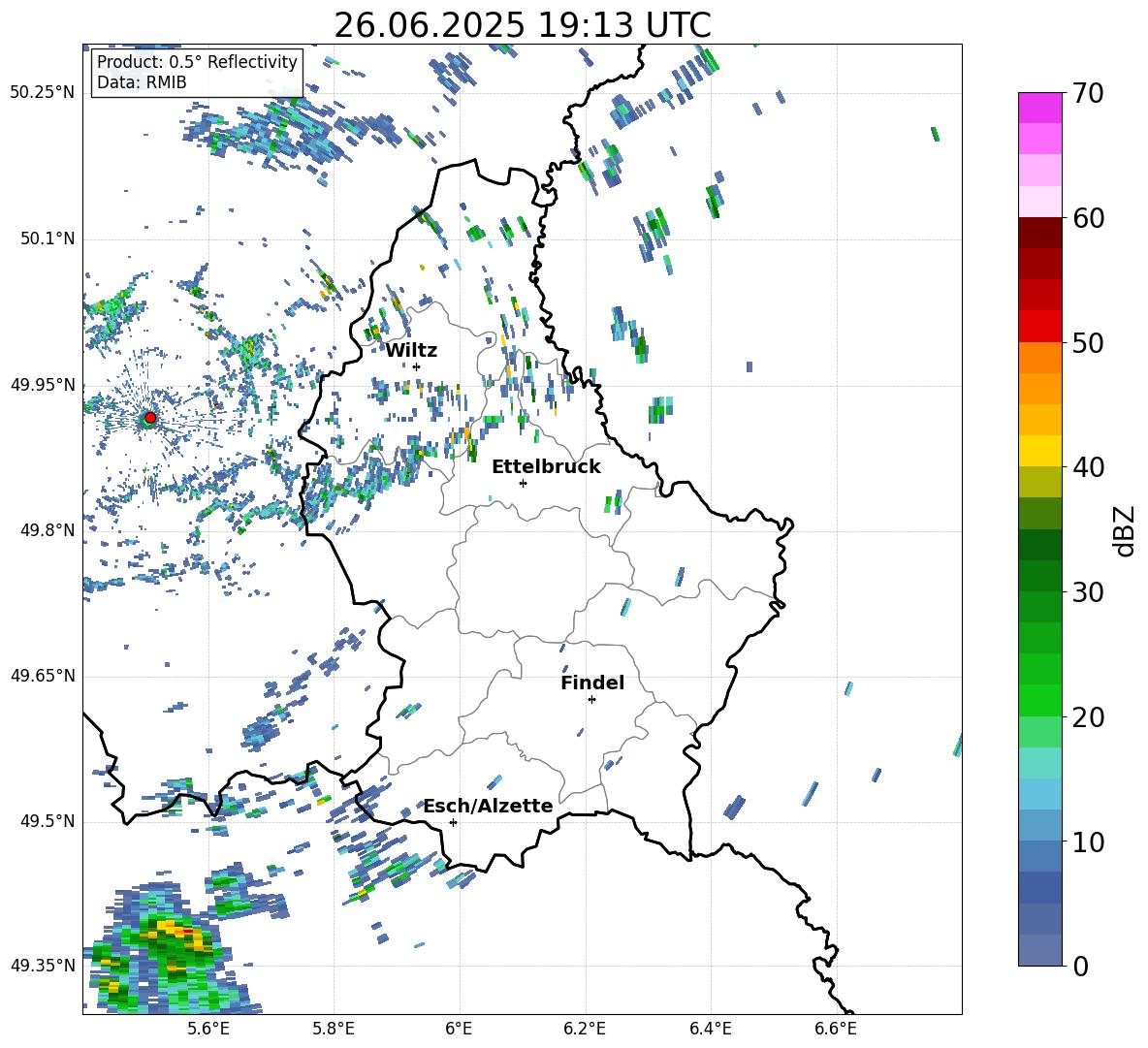Pick the magenta top colorbar segment
Screen dimensions: 1148x1048
pyautogui.click(x=1039, y=108)
